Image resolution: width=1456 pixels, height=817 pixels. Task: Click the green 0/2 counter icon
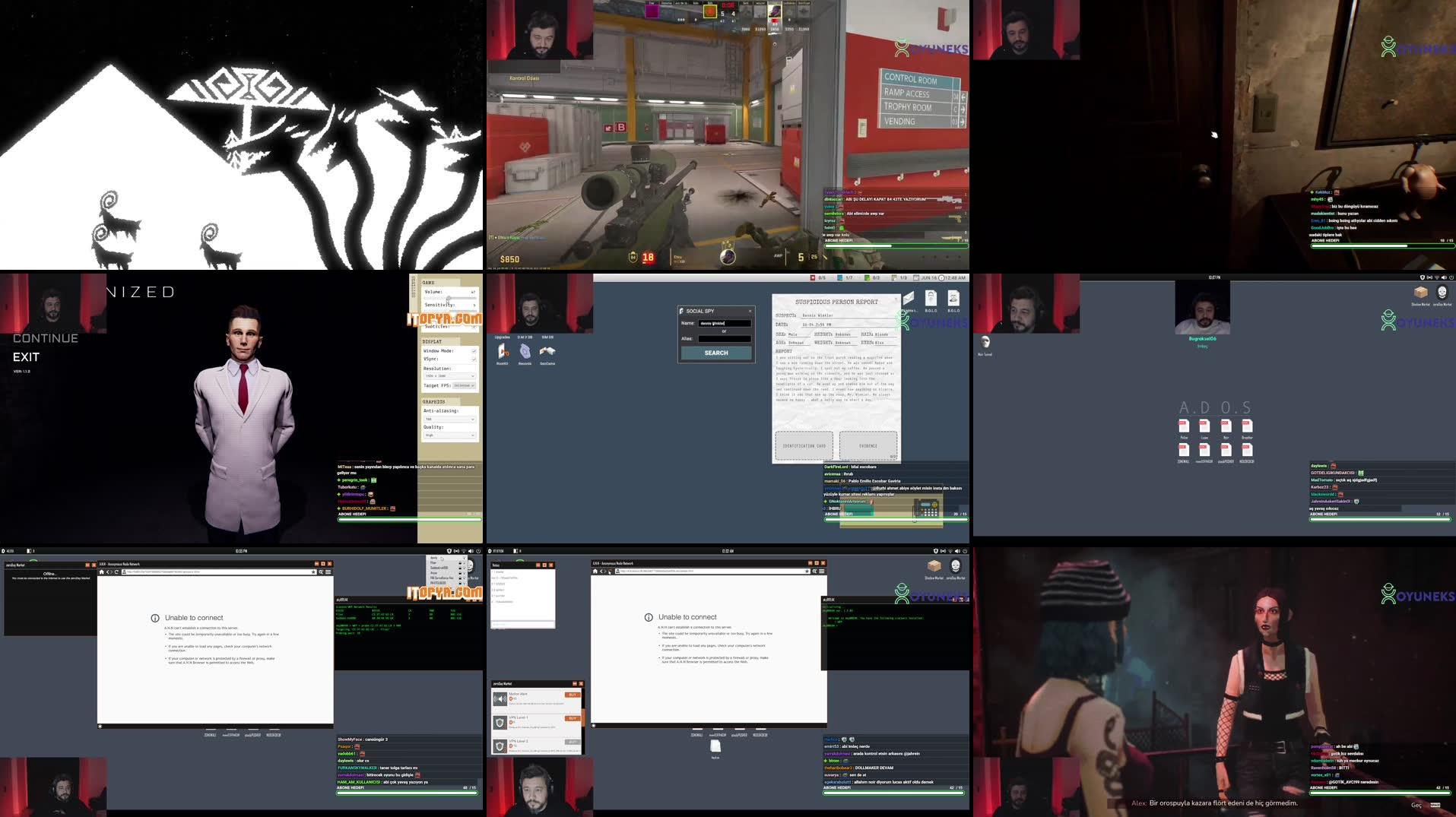pos(868,277)
